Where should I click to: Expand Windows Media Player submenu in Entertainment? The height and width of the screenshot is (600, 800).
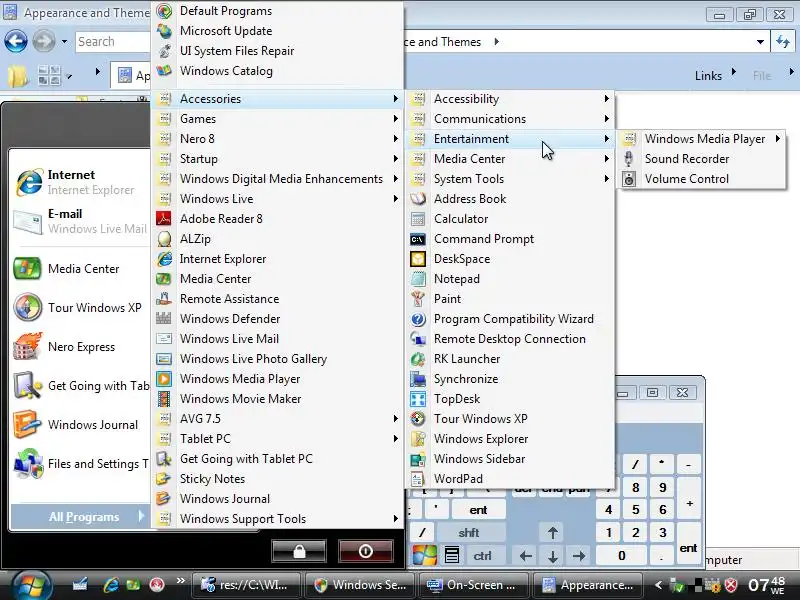pyautogui.click(x=702, y=139)
